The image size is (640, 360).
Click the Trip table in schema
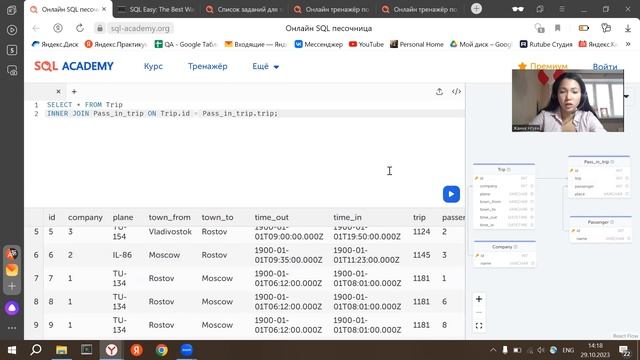click(x=504, y=196)
